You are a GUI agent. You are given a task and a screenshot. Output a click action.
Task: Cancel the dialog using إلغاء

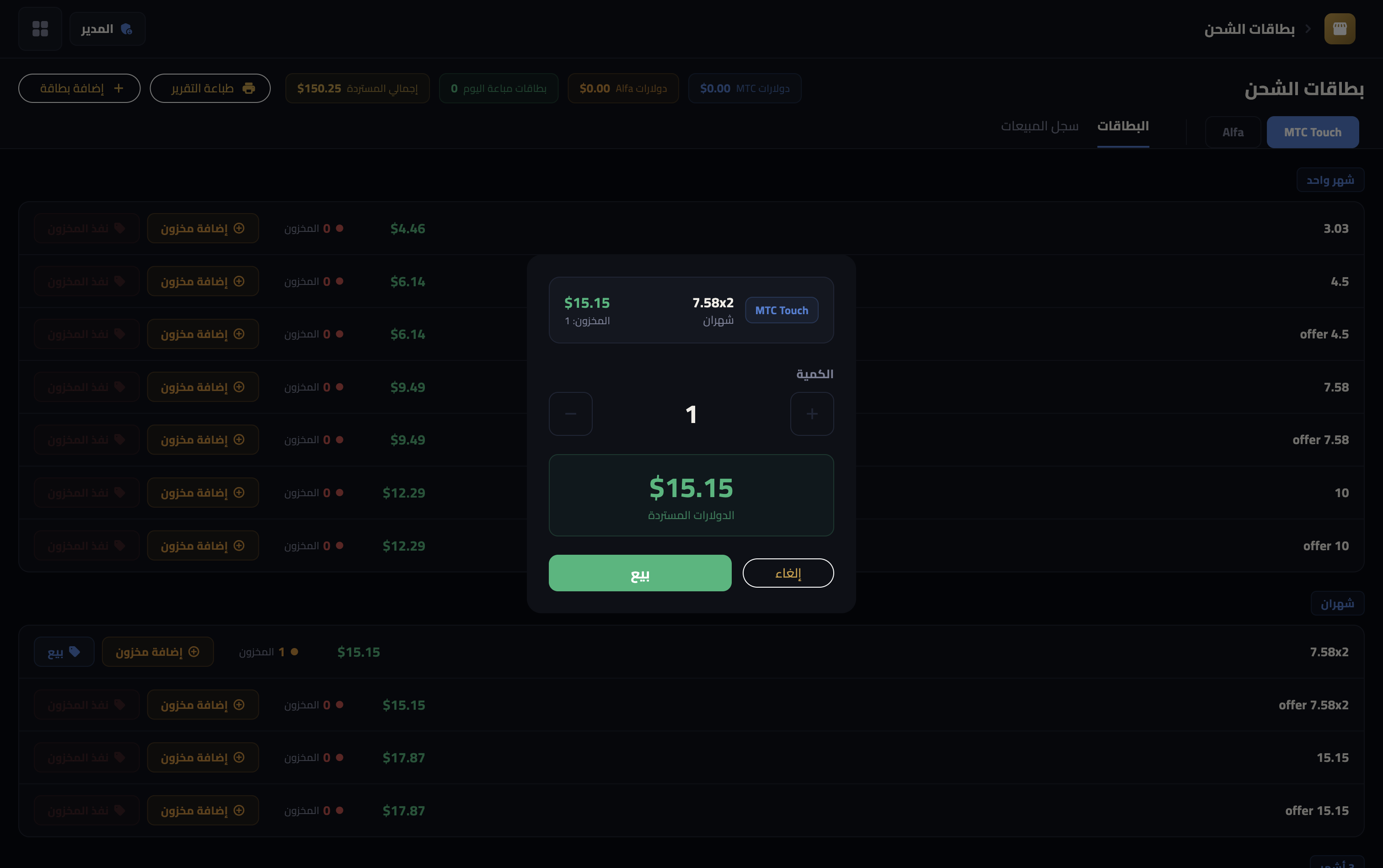(x=787, y=573)
